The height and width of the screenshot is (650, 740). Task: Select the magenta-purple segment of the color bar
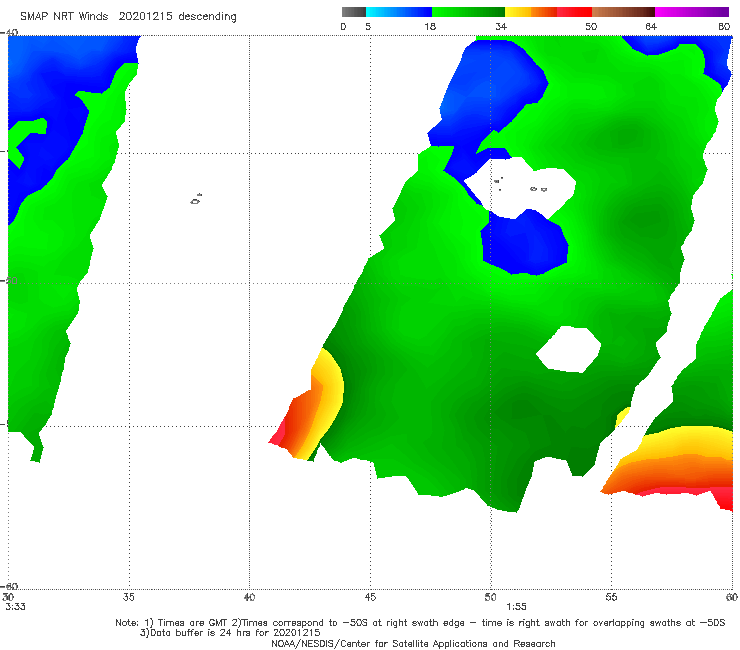point(692,12)
